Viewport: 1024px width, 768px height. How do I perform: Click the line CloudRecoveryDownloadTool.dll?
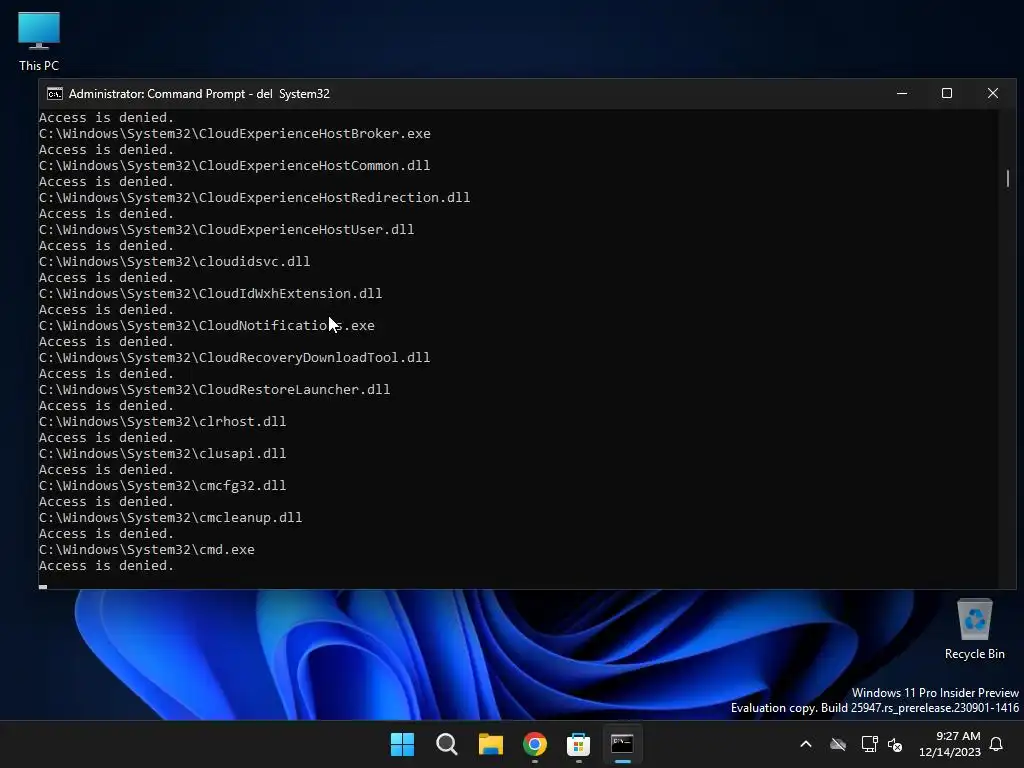tap(235, 357)
